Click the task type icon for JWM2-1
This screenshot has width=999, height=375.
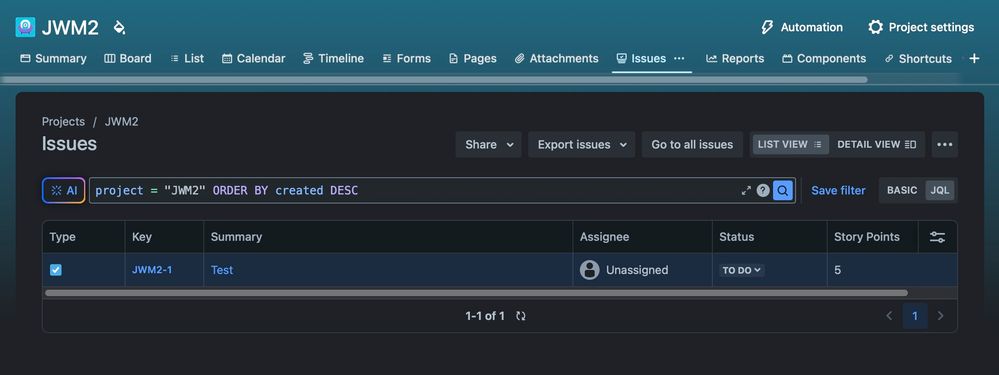click(x=55, y=270)
